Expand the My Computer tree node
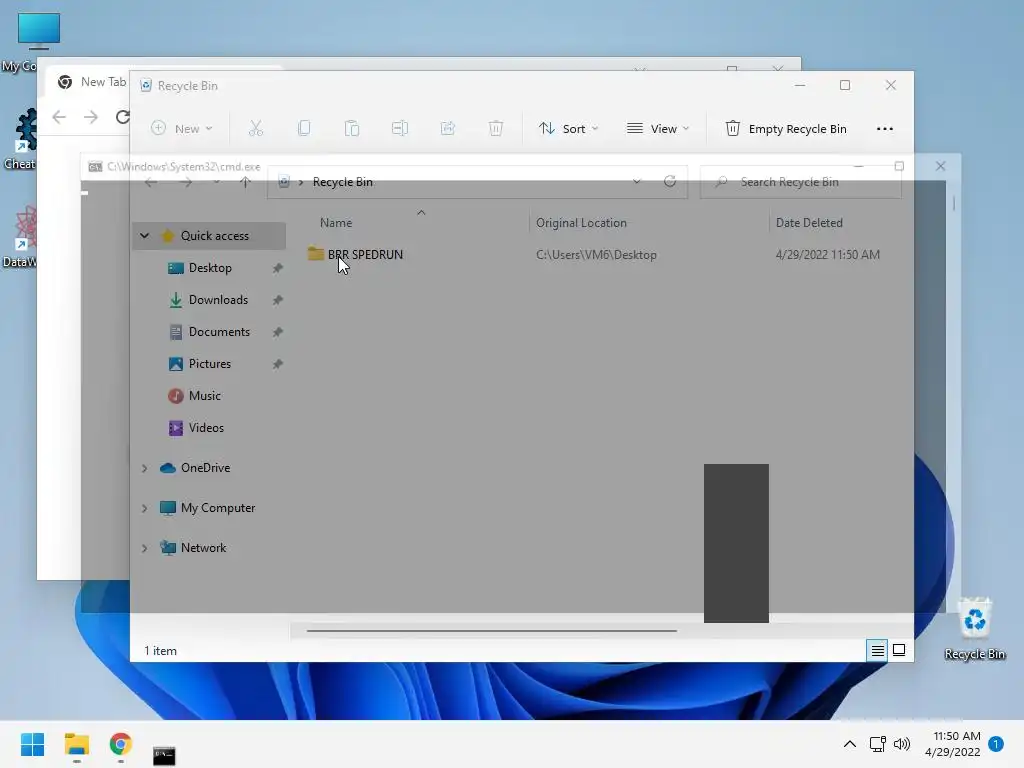 tap(144, 507)
